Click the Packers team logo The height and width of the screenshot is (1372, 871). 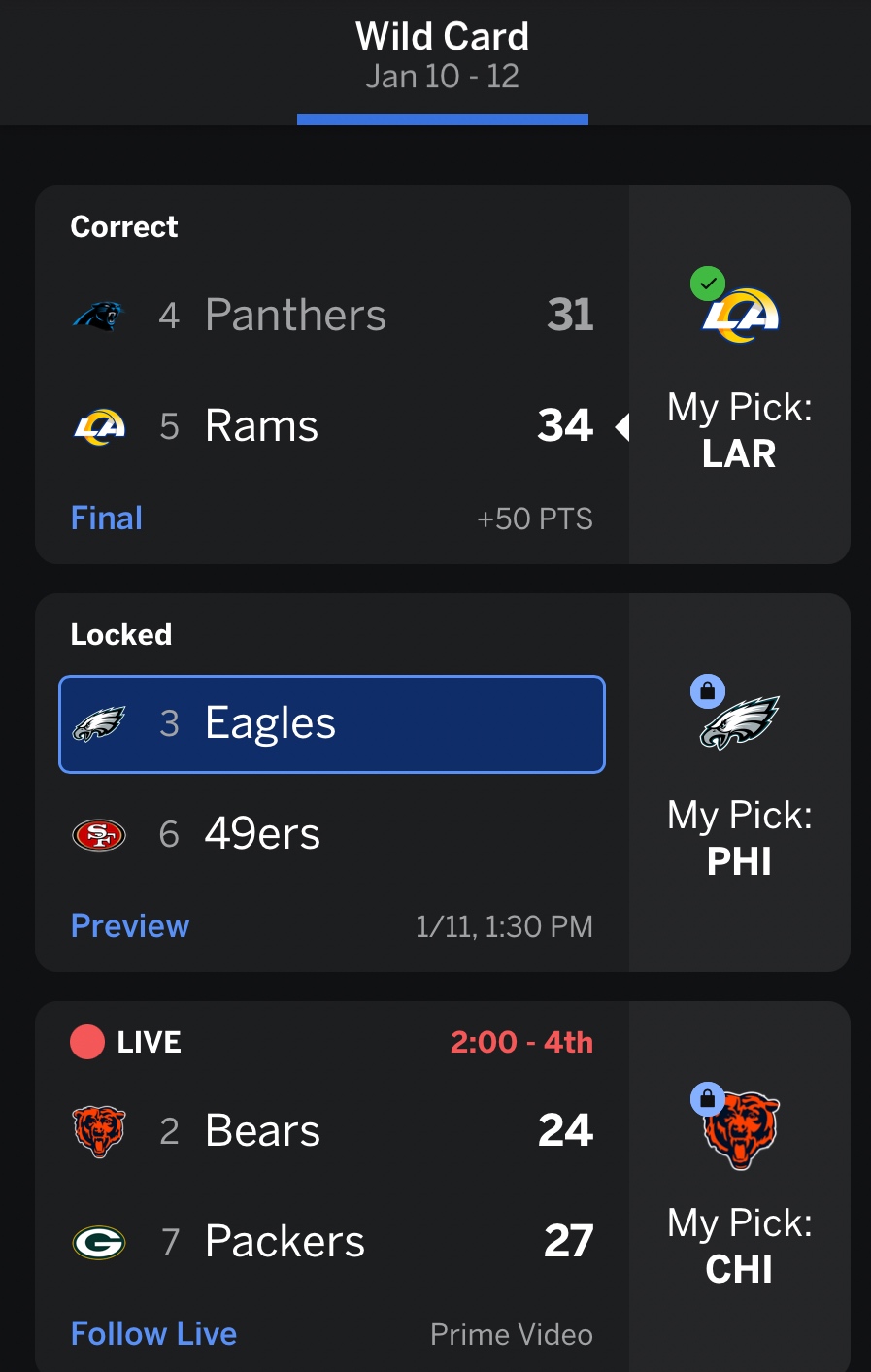(x=99, y=1242)
